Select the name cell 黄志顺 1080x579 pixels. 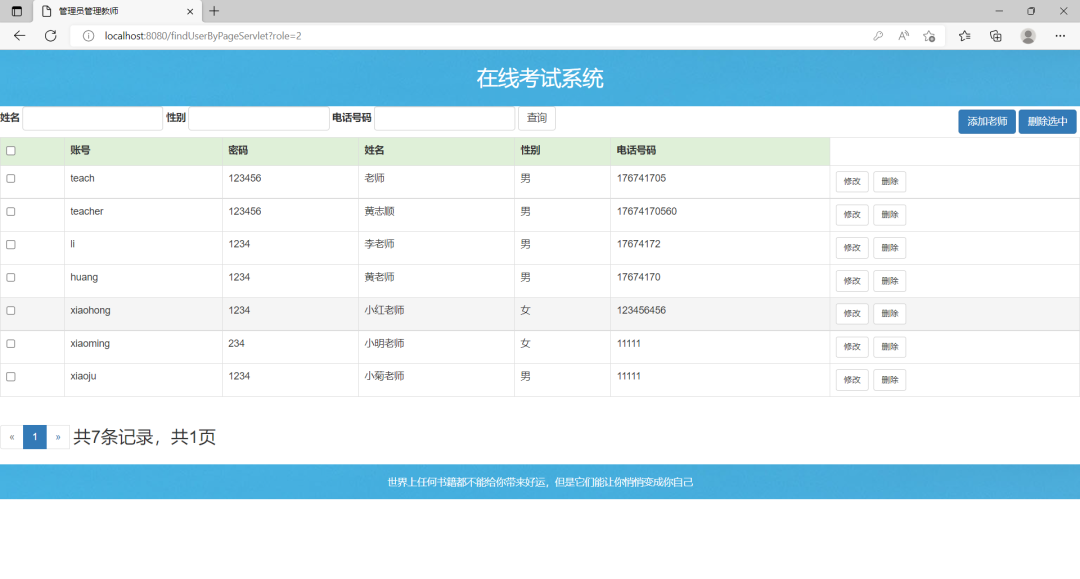coord(380,211)
